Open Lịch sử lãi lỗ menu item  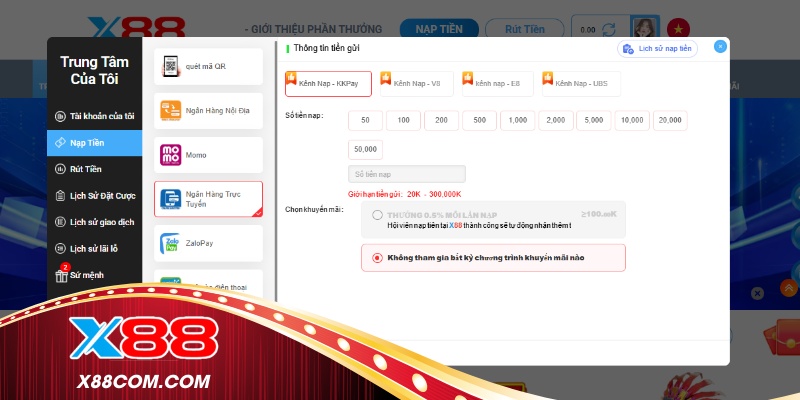pyautogui.click(x=94, y=248)
